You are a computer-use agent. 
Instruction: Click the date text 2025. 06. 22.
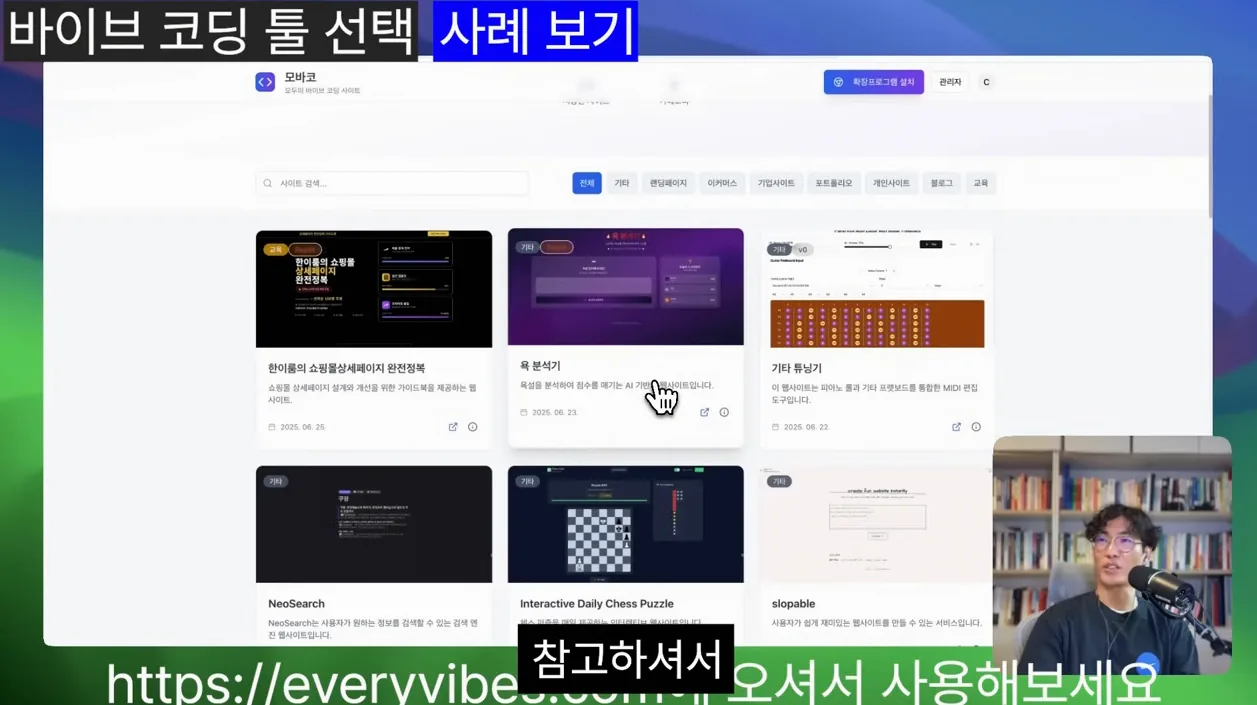[806, 427]
